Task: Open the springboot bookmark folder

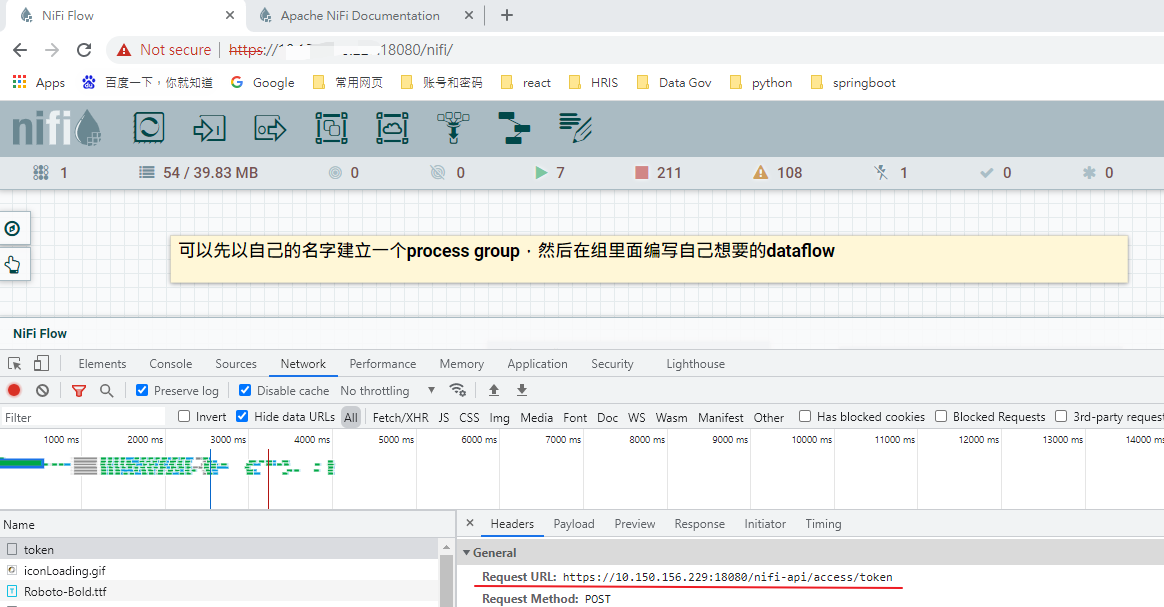Action: [854, 82]
